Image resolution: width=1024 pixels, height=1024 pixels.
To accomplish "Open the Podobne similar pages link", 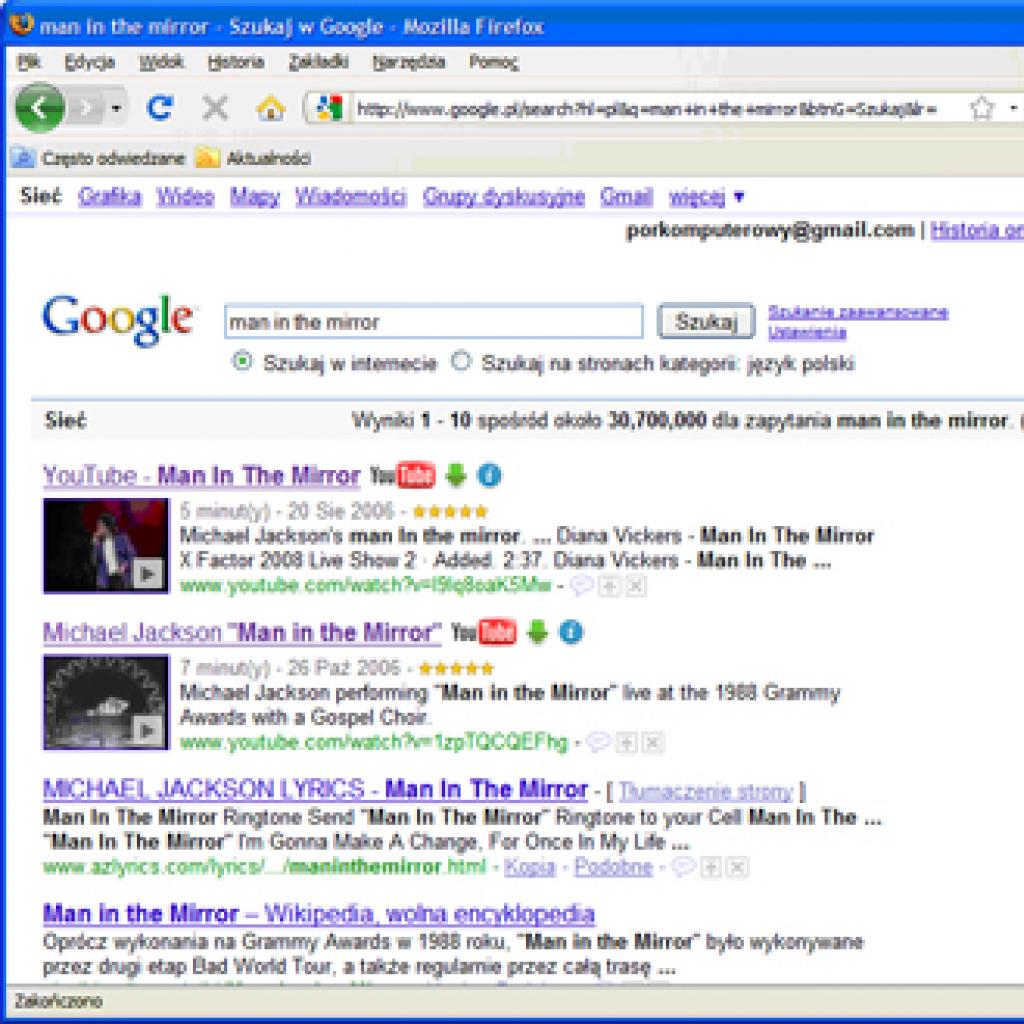I will tap(613, 867).
